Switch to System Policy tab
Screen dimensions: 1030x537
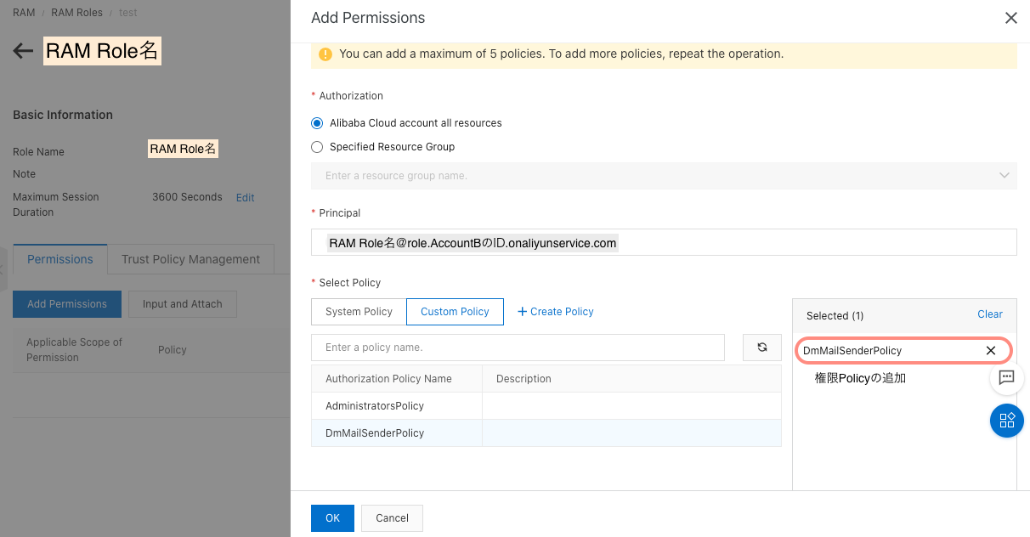click(x=358, y=312)
